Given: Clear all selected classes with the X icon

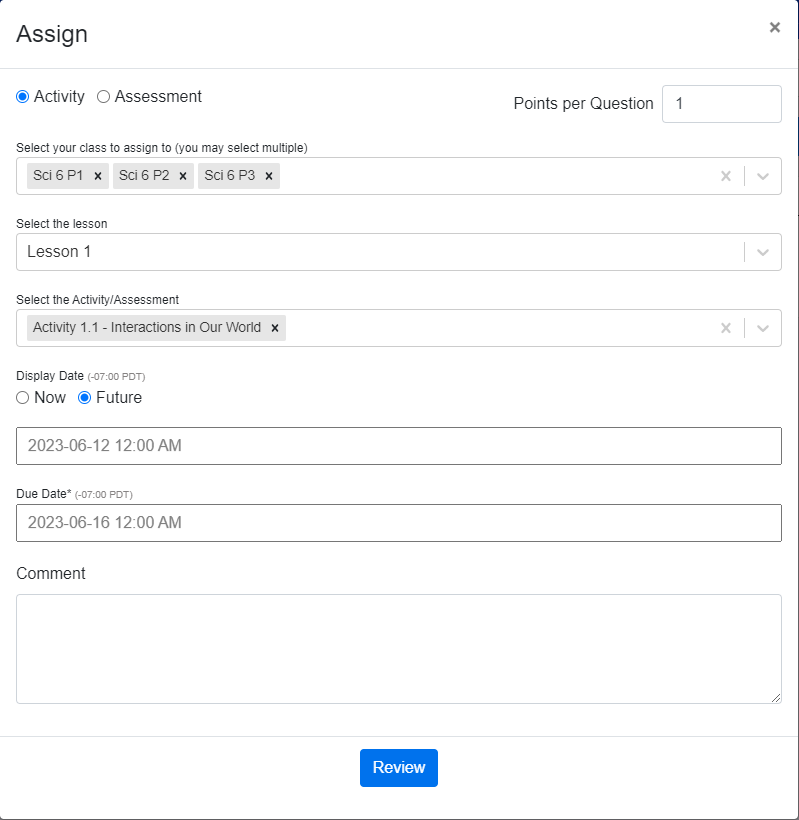Looking at the screenshot, I should click(x=725, y=175).
